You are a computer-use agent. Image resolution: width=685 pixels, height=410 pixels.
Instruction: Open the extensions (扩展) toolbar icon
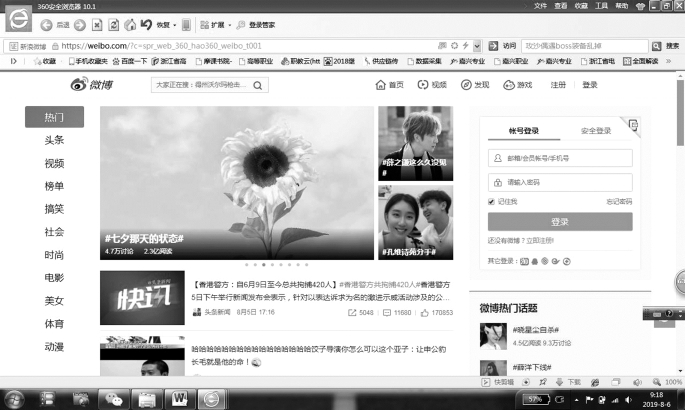point(204,25)
